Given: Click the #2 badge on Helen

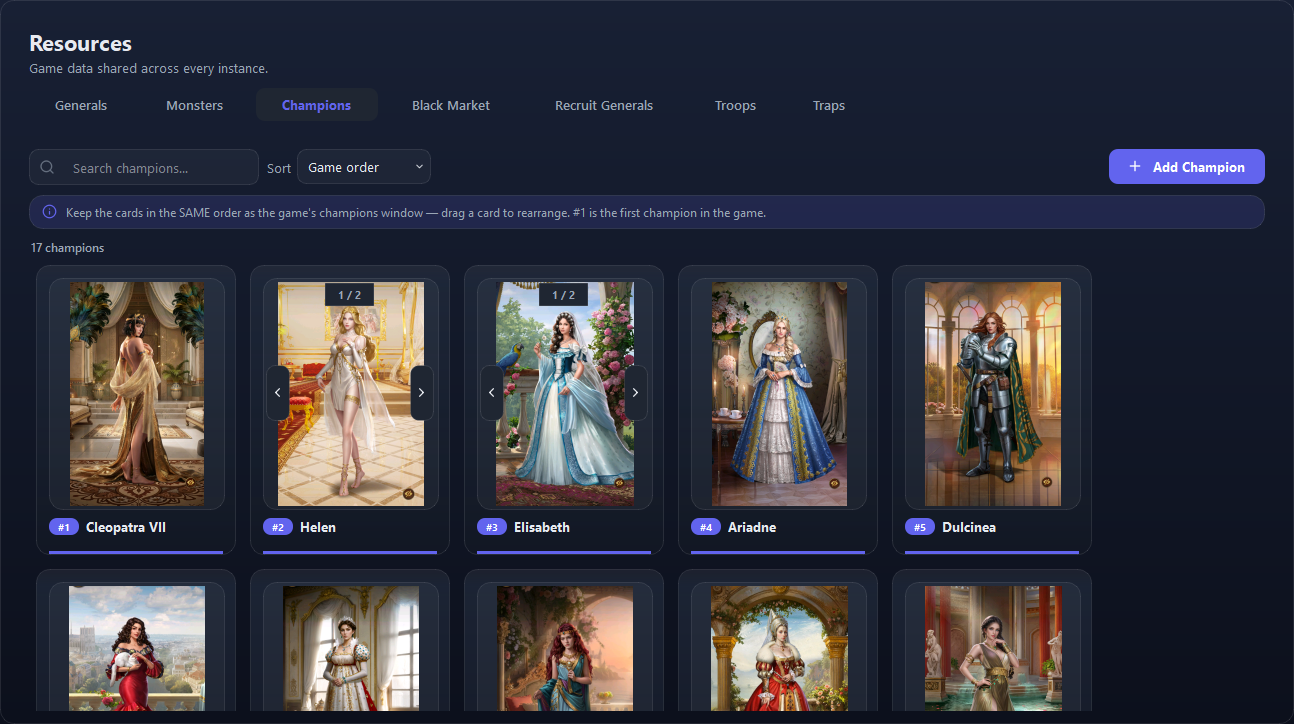Looking at the screenshot, I should tap(278, 527).
